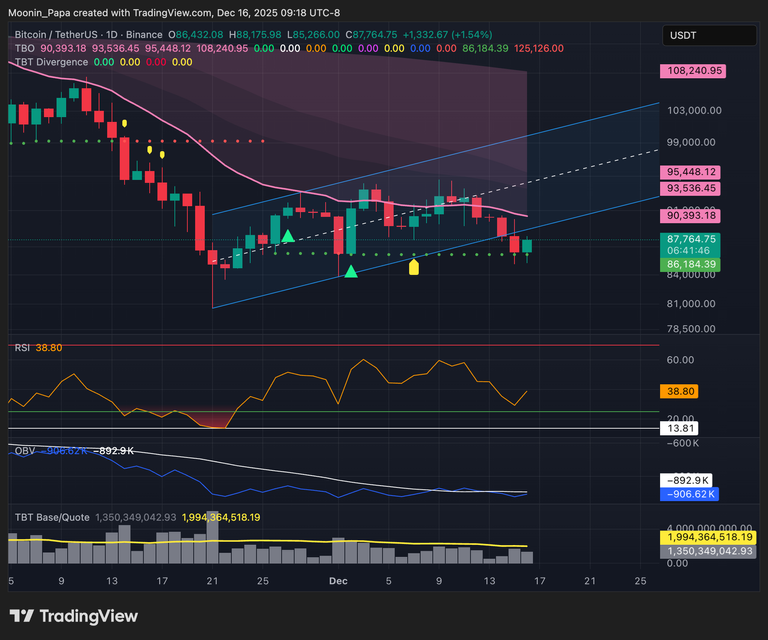The height and width of the screenshot is (640, 768).
Task: Click the Dec label on the time axis
Action: pyautogui.click(x=338, y=580)
